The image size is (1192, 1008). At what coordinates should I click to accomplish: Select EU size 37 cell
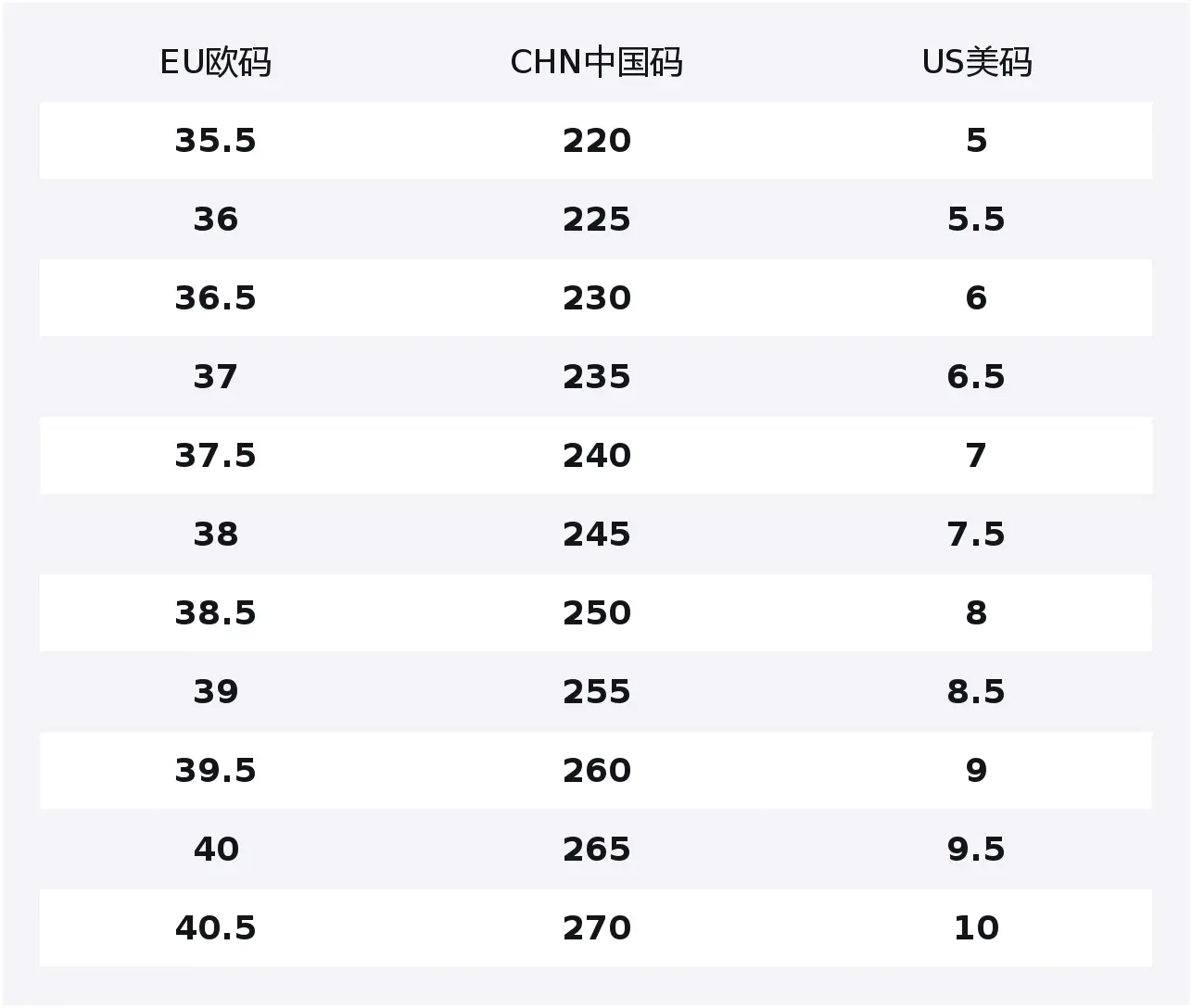(215, 377)
